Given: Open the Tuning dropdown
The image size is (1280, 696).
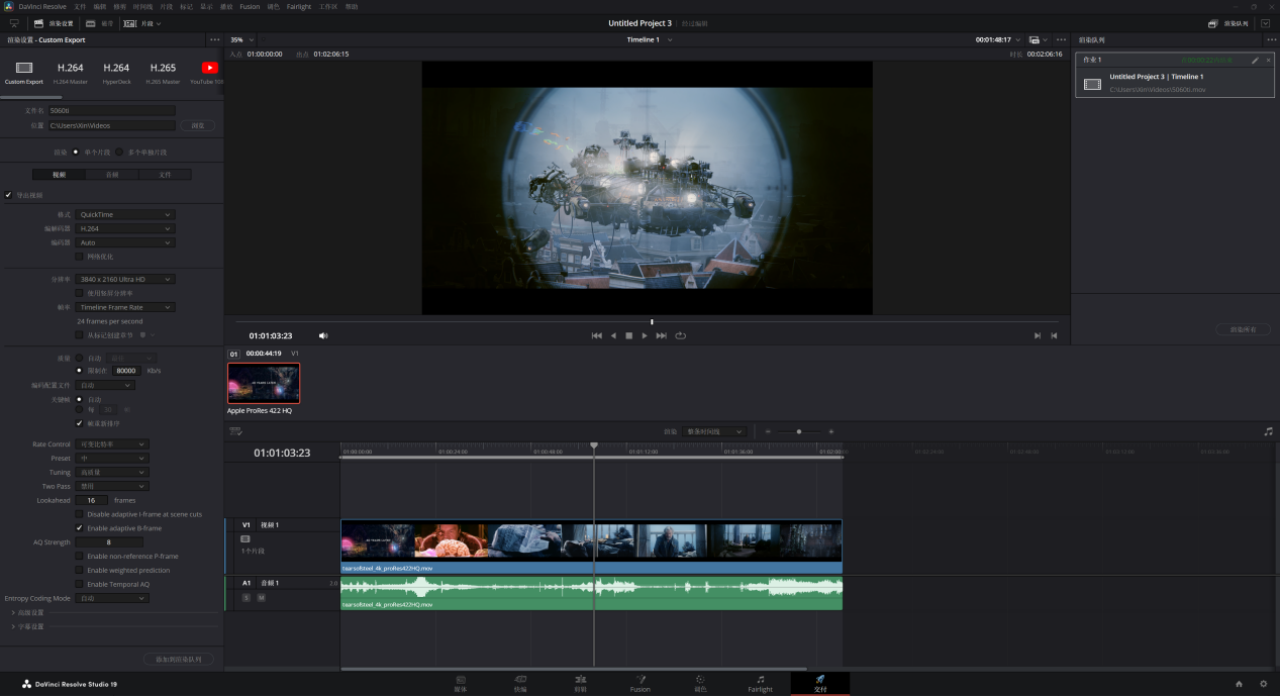Looking at the screenshot, I should point(112,472).
